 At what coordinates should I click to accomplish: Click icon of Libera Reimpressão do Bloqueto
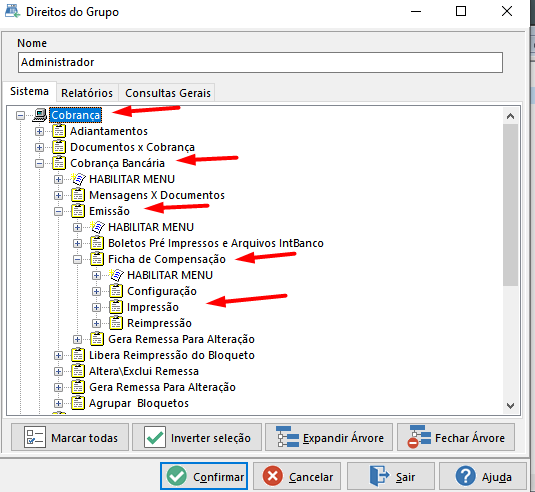pyautogui.click(x=78, y=355)
